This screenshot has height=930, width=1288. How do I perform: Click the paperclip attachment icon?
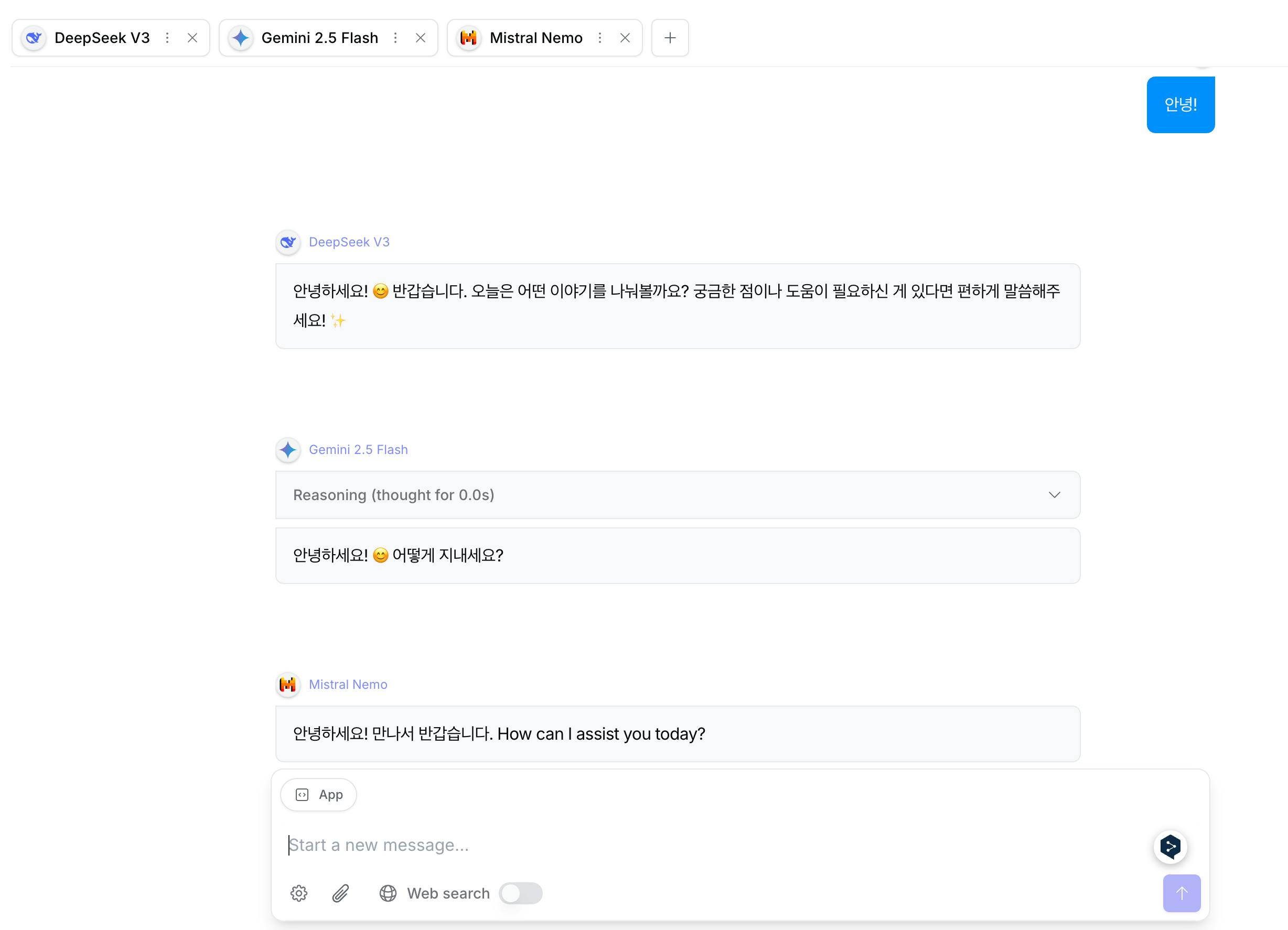(340, 893)
